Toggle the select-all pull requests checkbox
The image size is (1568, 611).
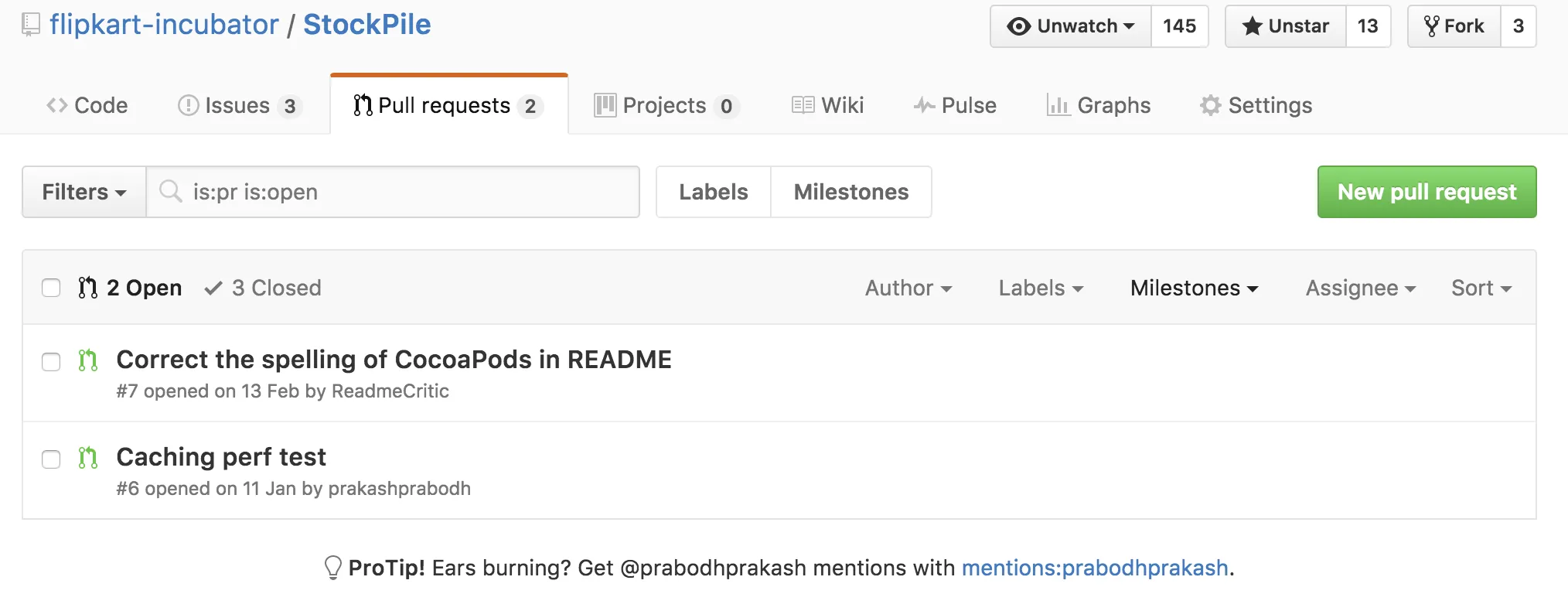[x=51, y=288]
